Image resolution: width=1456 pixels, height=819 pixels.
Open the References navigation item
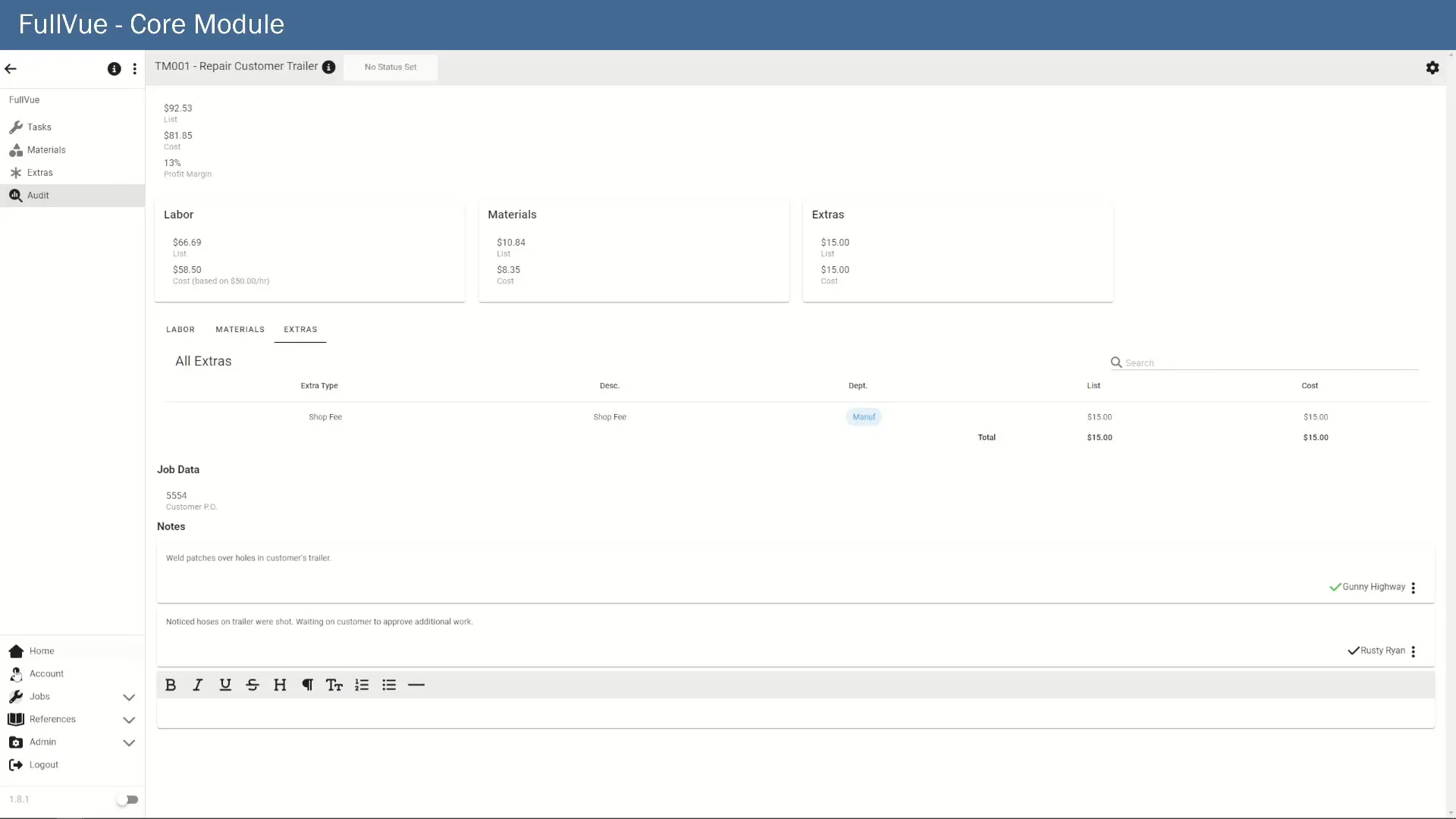[72, 720]
